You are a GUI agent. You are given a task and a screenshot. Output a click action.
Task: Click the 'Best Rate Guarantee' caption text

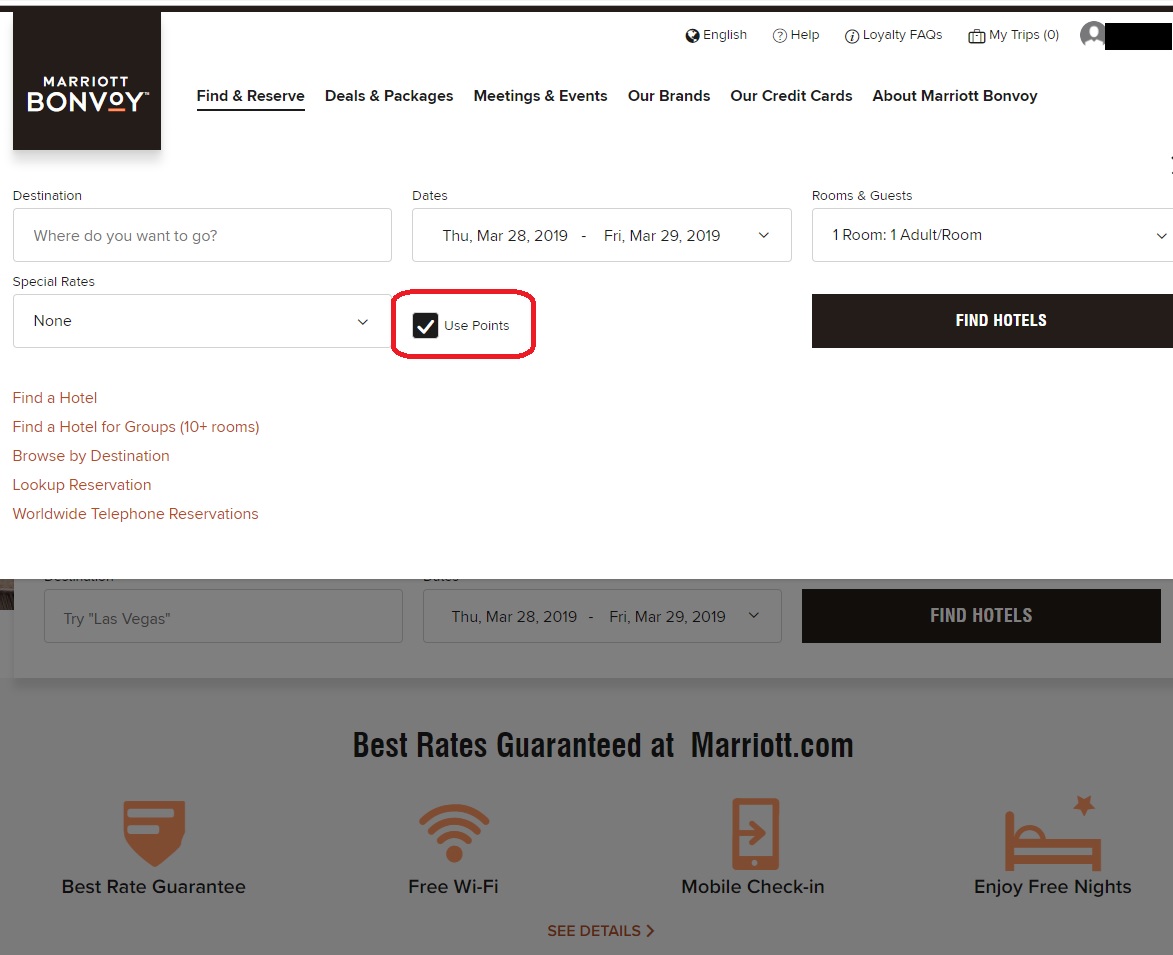(153, 887)
